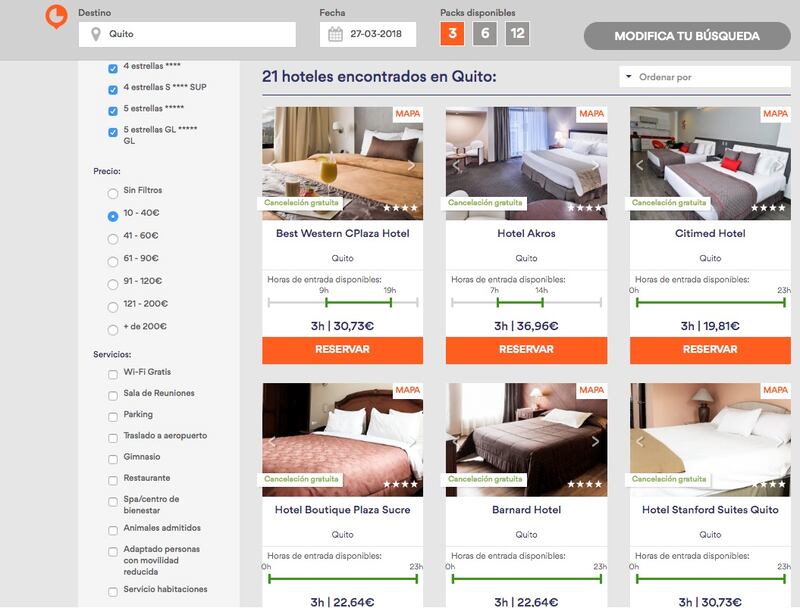Show next photo of Barnard Hotel

coord(595,441)
